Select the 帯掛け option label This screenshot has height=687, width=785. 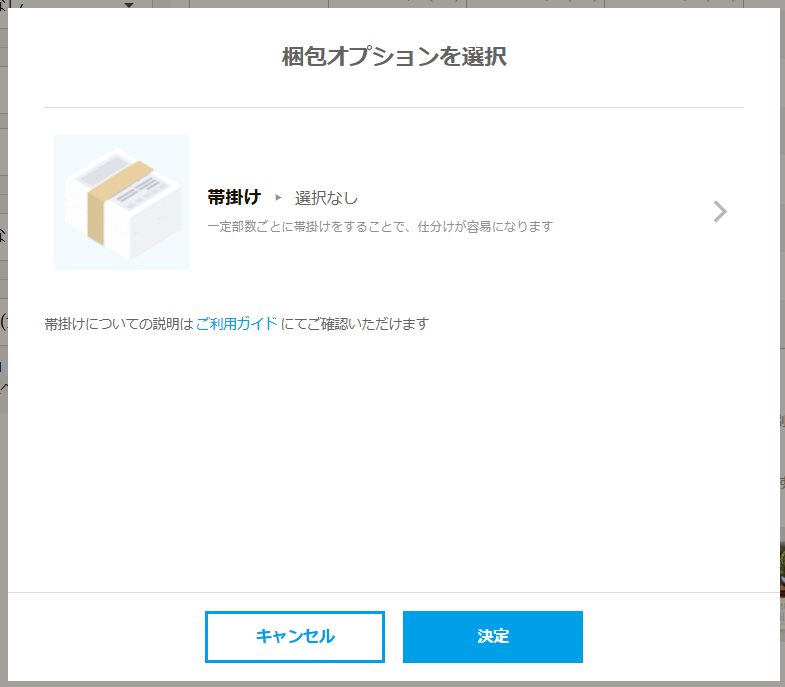pyautogui.click(x=233, y=197)
